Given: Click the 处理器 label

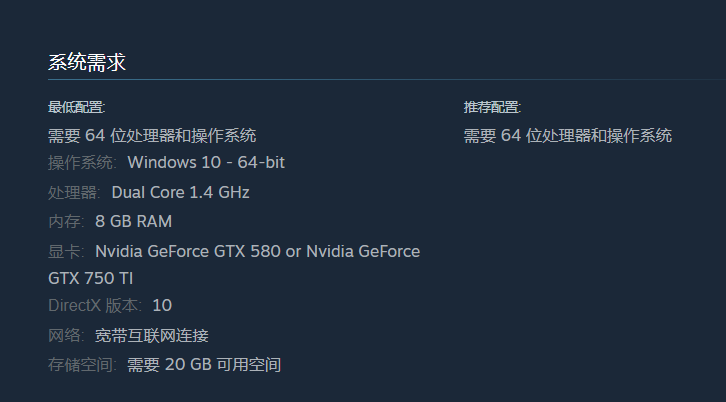Looking at the screenshot, I should click(74, 193).
